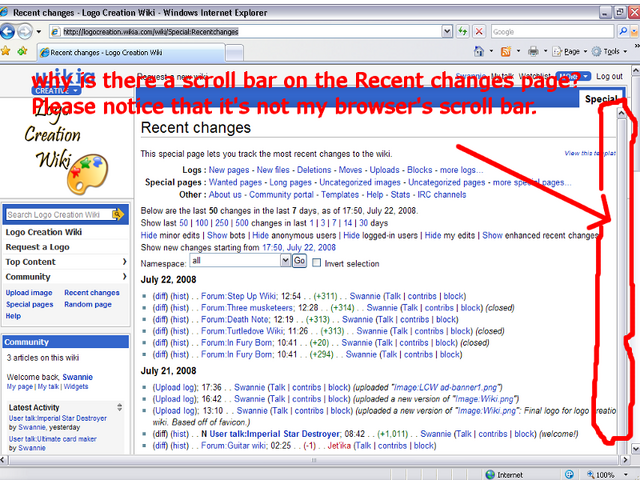This screenshot has height=480, width=640.
Task: Click the New pages log link
Action: pos(229,170)
